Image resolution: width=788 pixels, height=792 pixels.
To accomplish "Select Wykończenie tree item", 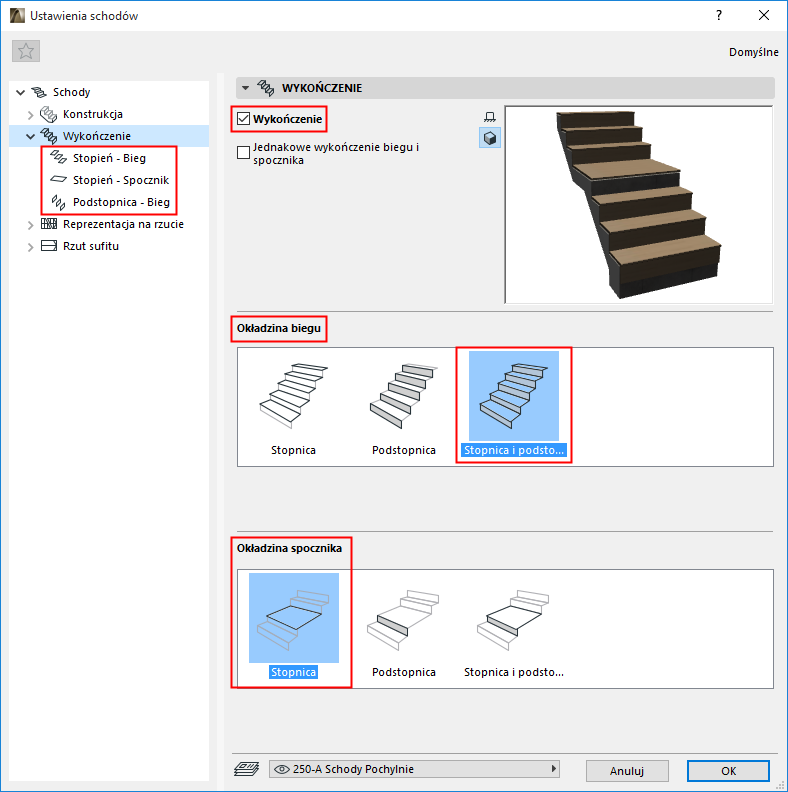I will (96, 136).
